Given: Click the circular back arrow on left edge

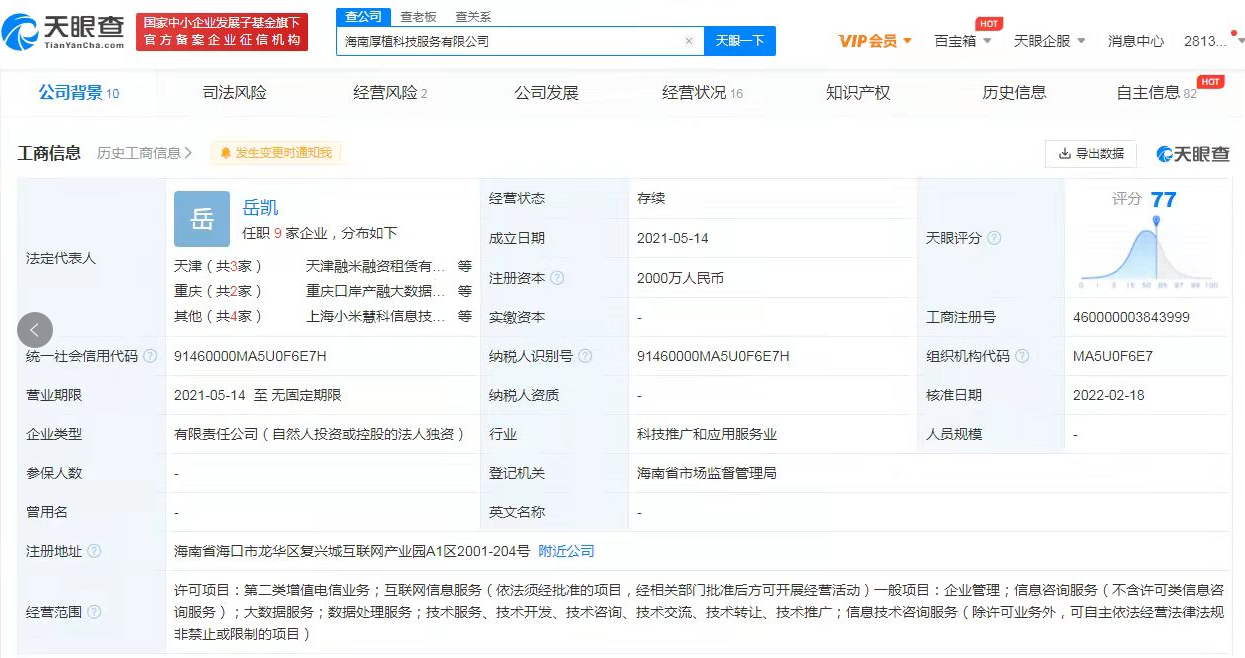Looking at the screenshot, I should 34,329.
